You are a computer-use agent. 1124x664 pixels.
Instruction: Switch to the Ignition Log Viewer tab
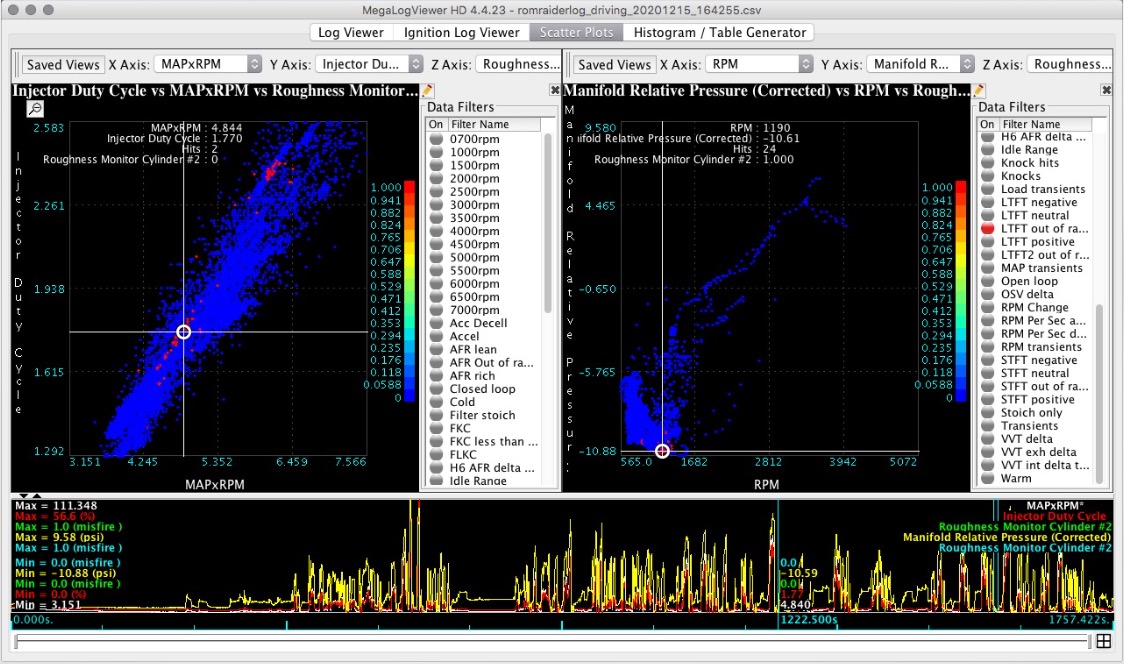(x=461, y=32)
